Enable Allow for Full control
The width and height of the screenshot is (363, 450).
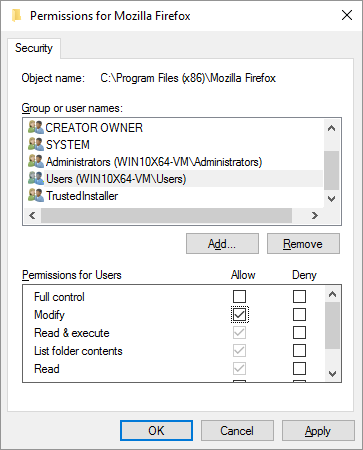239,296
